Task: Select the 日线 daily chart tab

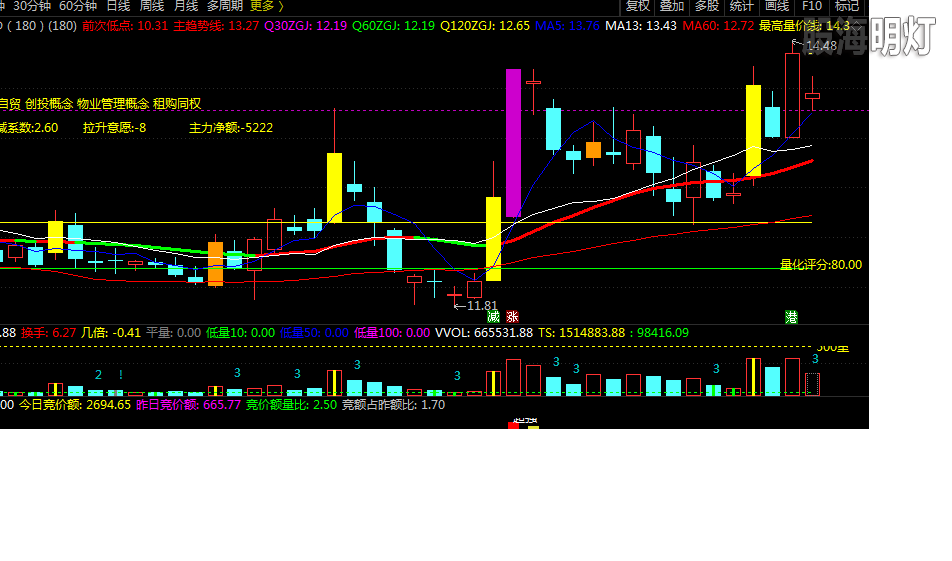Action: click(x=119, y=6)
